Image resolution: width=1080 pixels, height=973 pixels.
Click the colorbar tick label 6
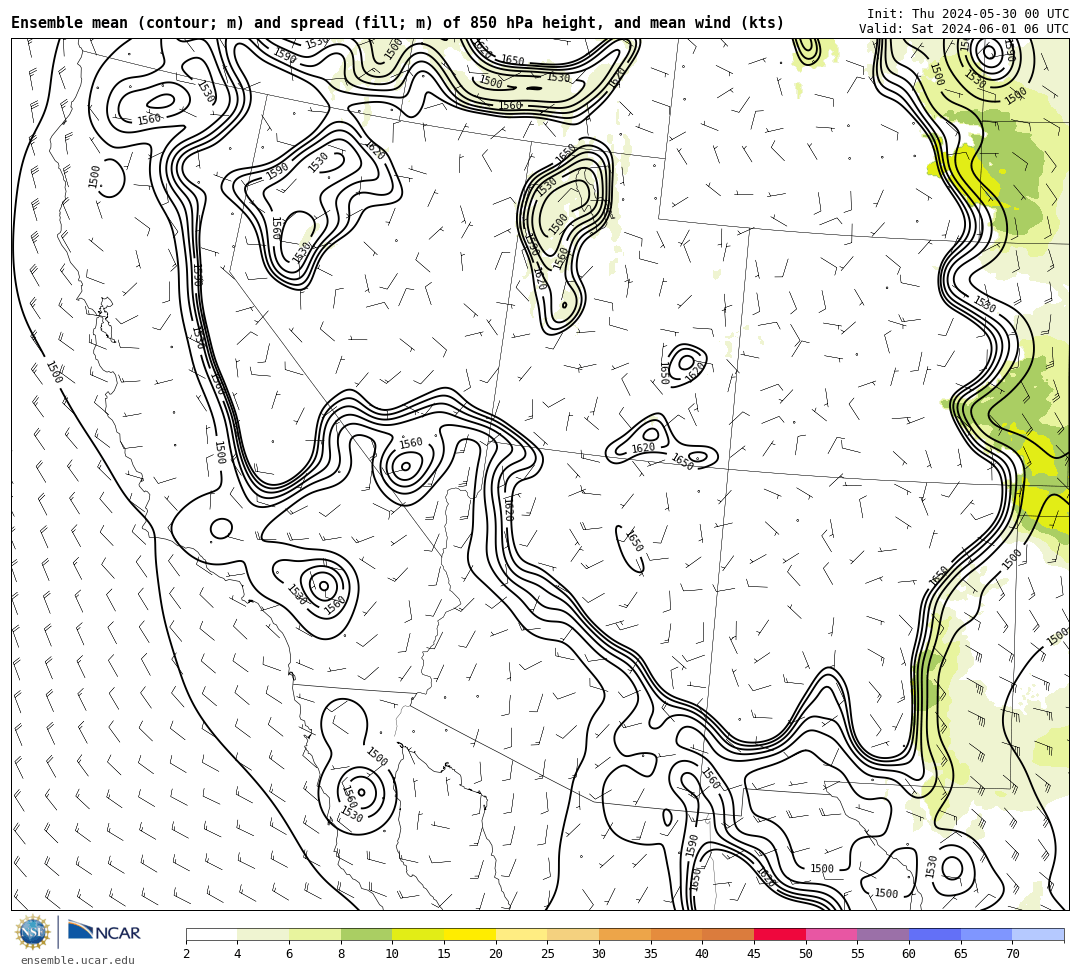tap(289, 954)
